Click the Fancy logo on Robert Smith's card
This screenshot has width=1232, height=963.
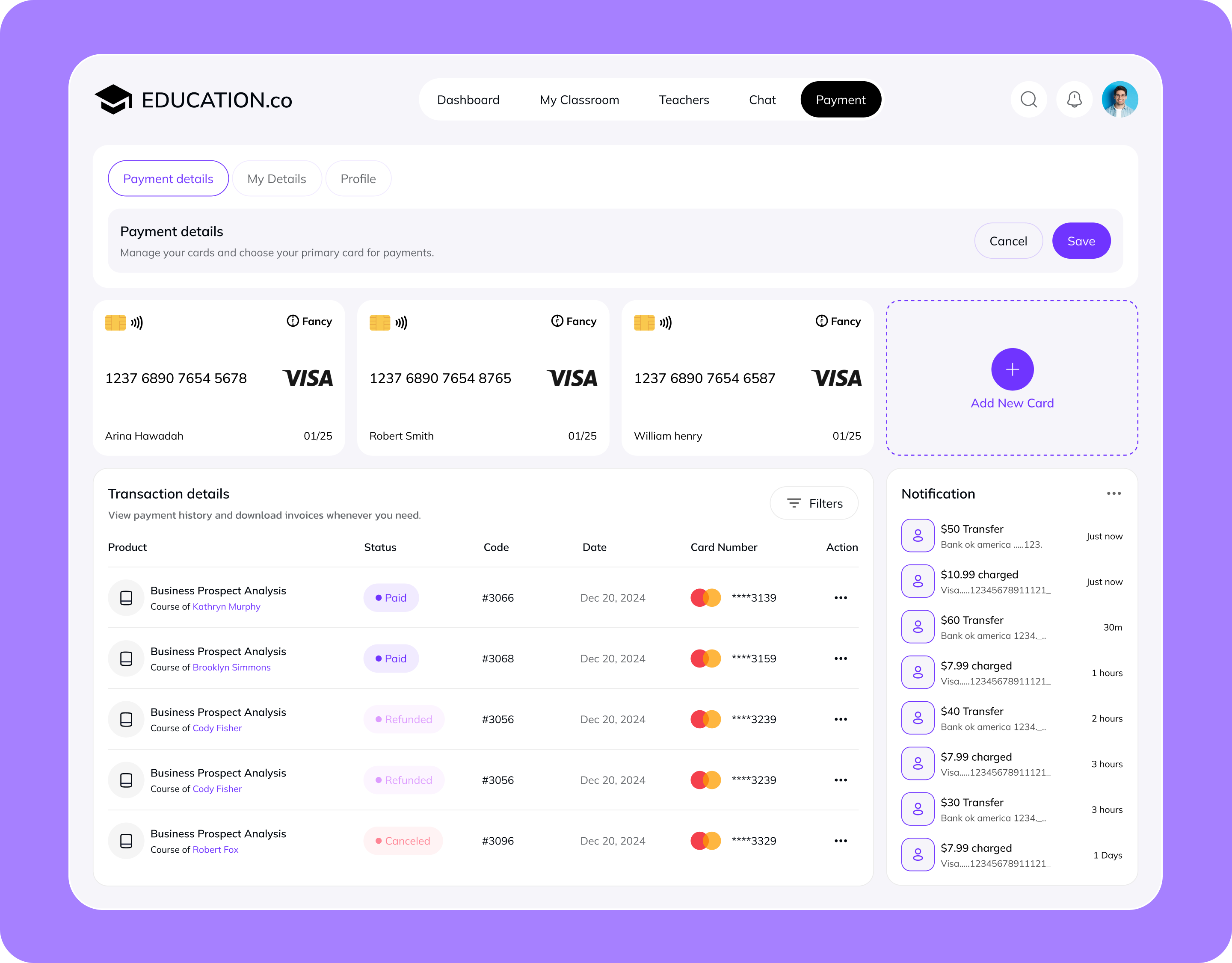[573, 321]
